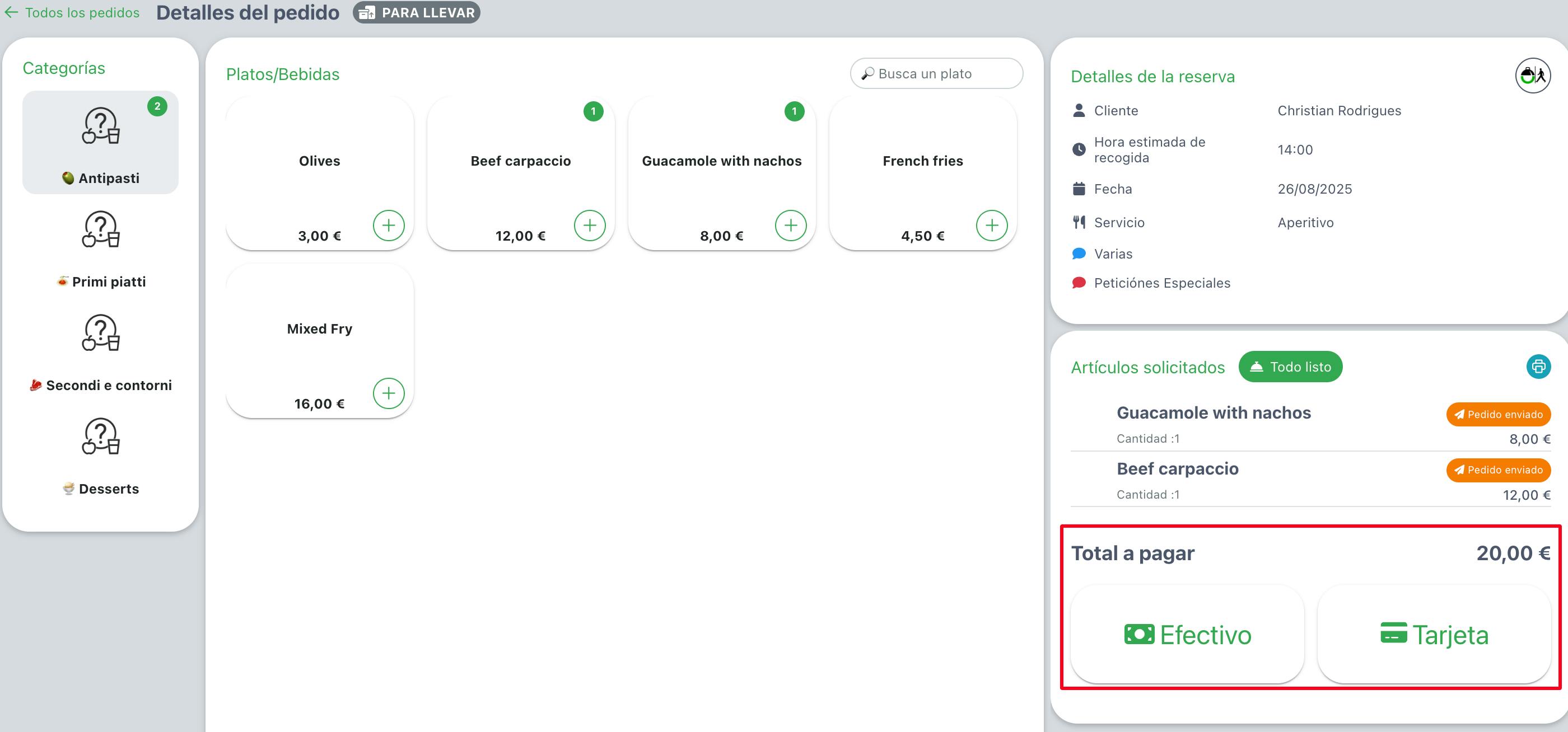1568x732 pixels.
Task: Add Mixed Fry with the plus icon
Action: tap(388, 393)
